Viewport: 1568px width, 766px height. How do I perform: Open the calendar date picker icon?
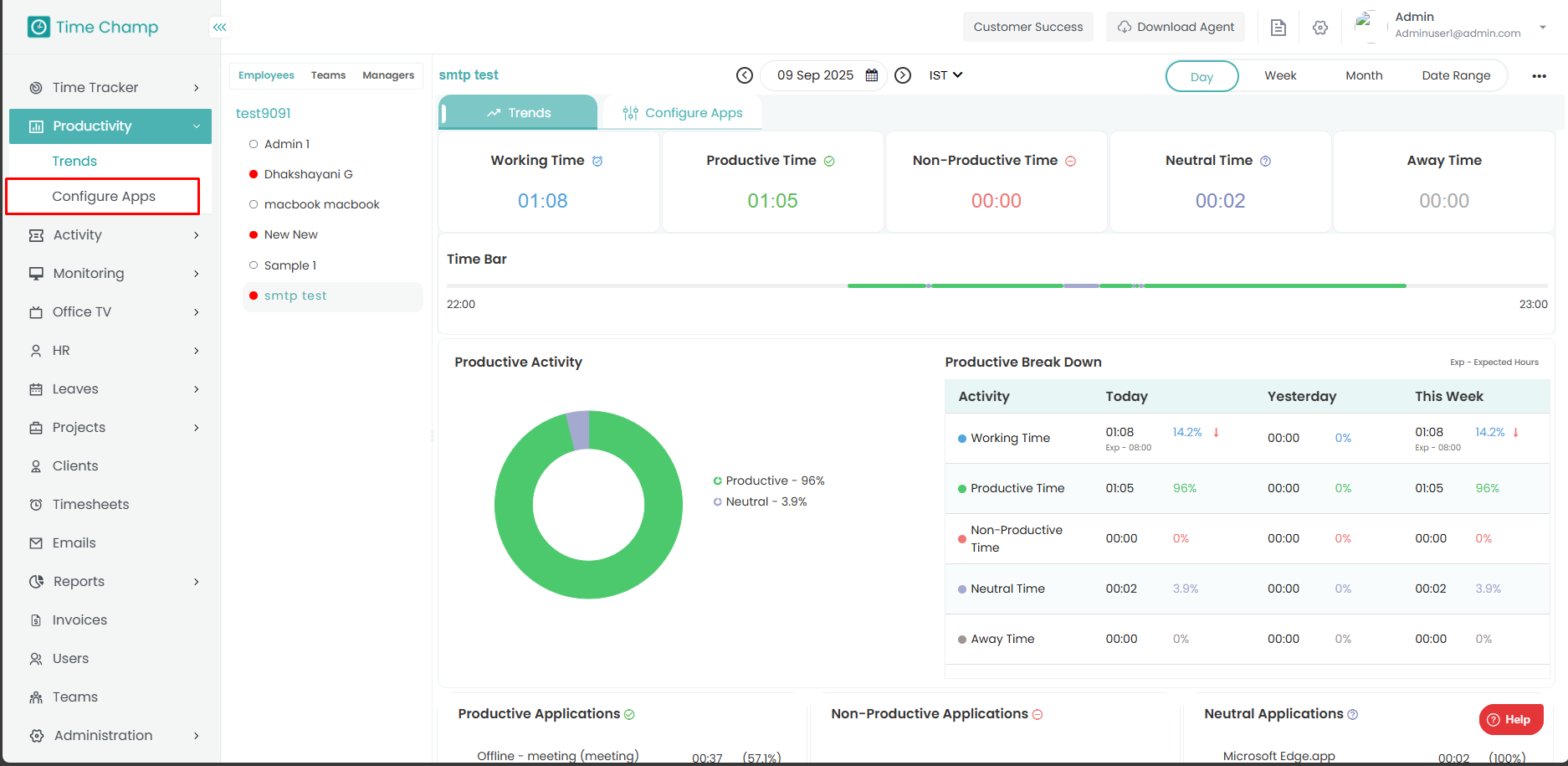point(871,75)
